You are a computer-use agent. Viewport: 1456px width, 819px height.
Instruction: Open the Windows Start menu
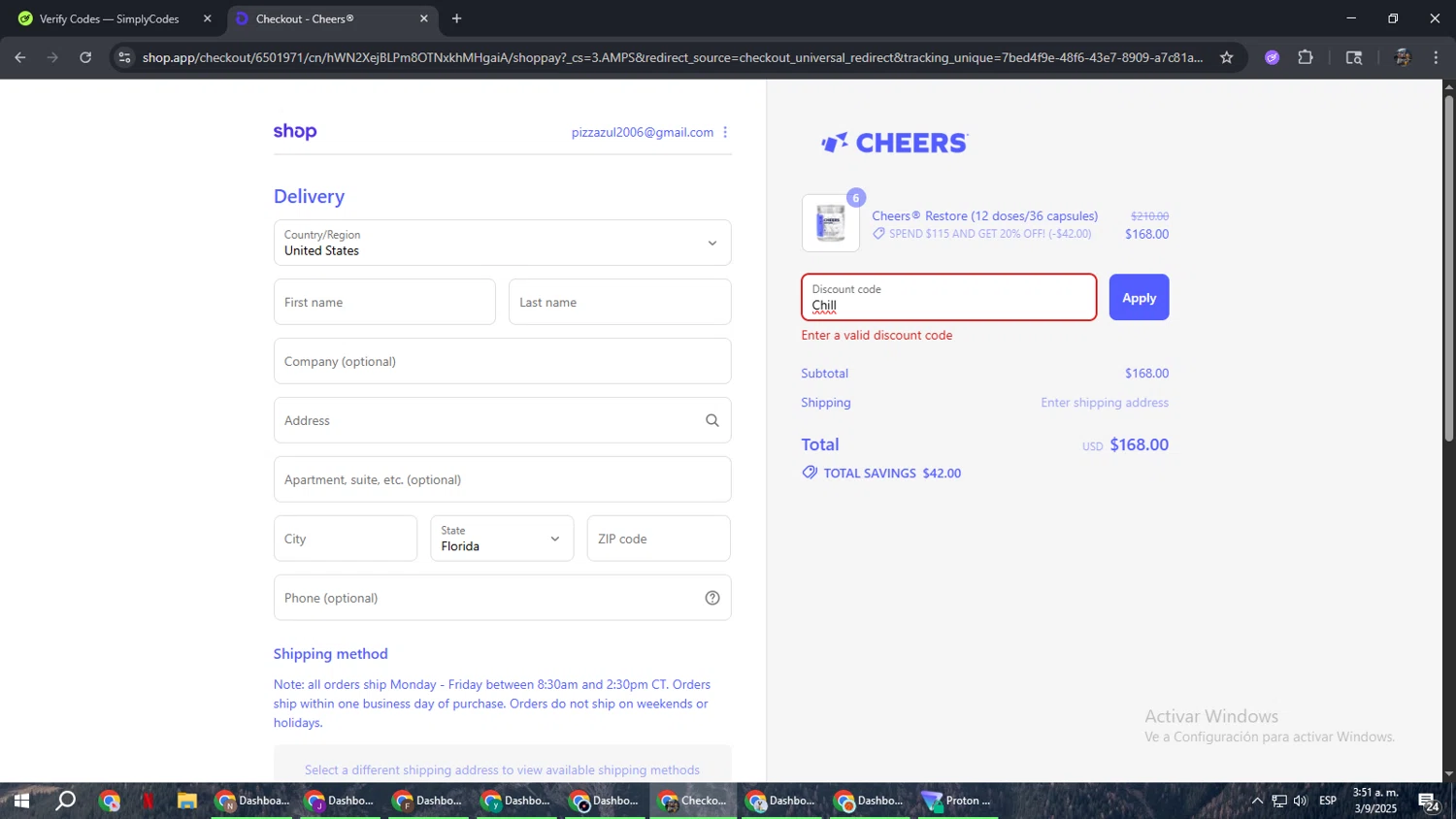(x=21, y=801)
